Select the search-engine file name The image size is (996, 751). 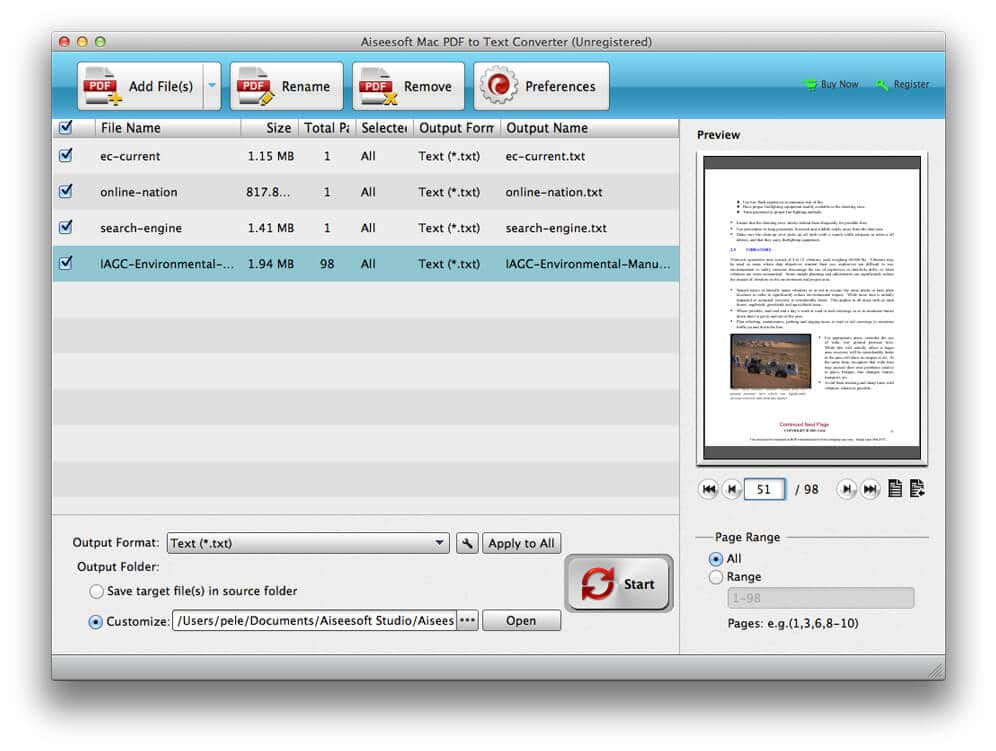(141, 228)
